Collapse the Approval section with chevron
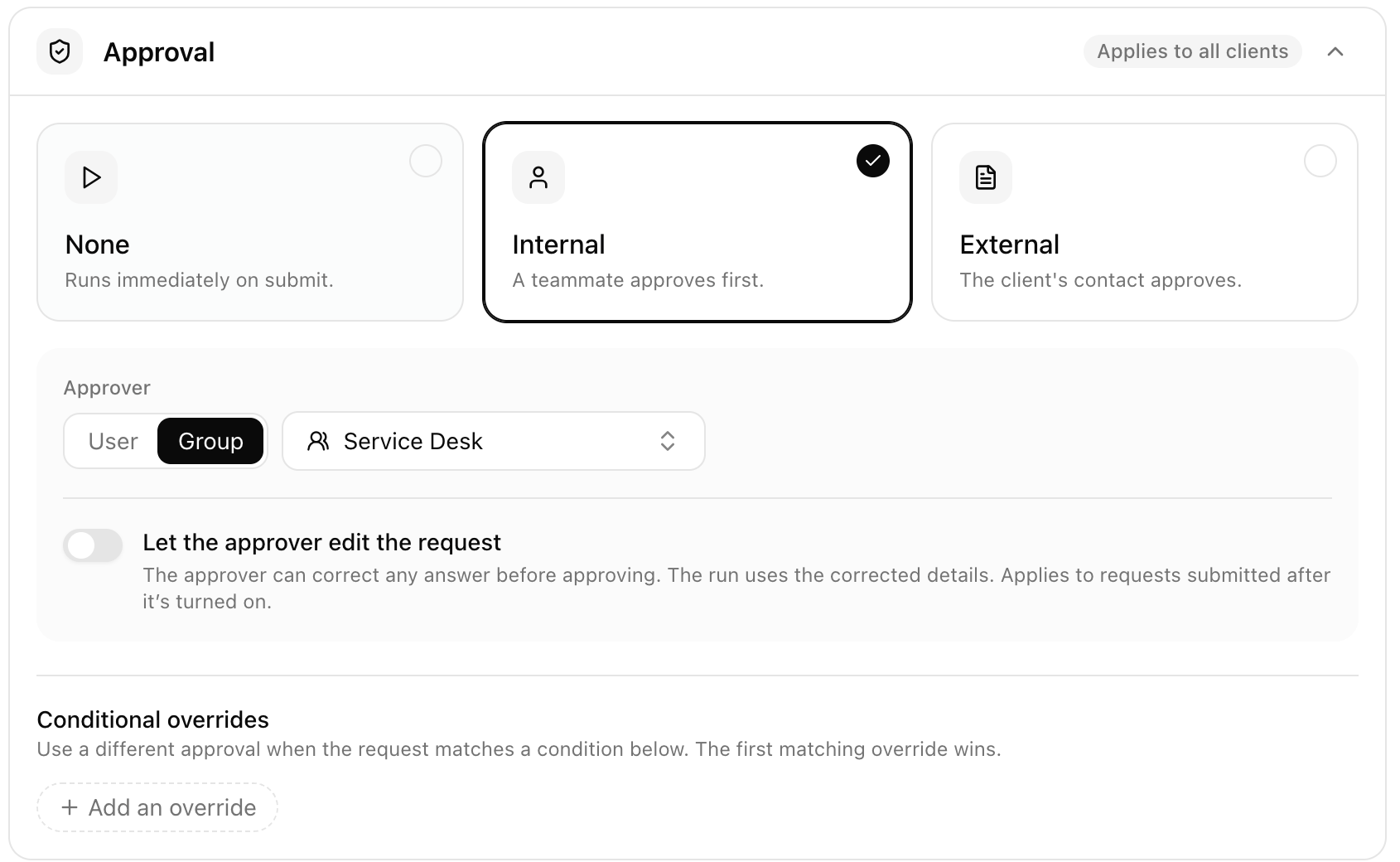This screenshot has width=1400, height=862. point(1335,51)
